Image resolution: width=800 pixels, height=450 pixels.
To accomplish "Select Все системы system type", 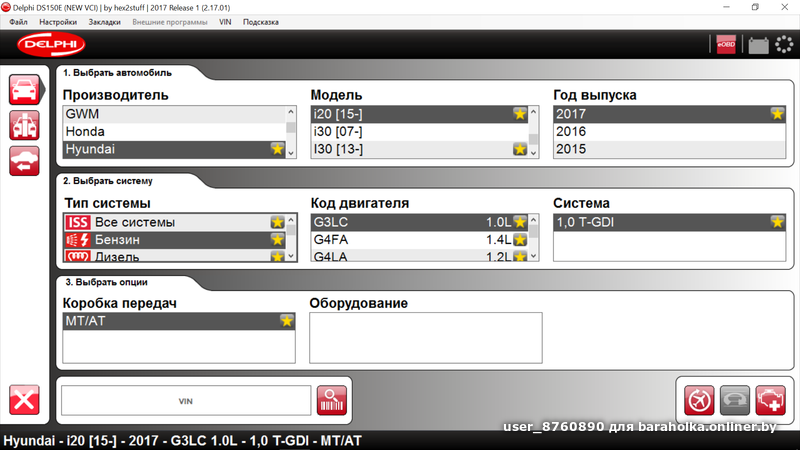I will click(x=174, y=222).
